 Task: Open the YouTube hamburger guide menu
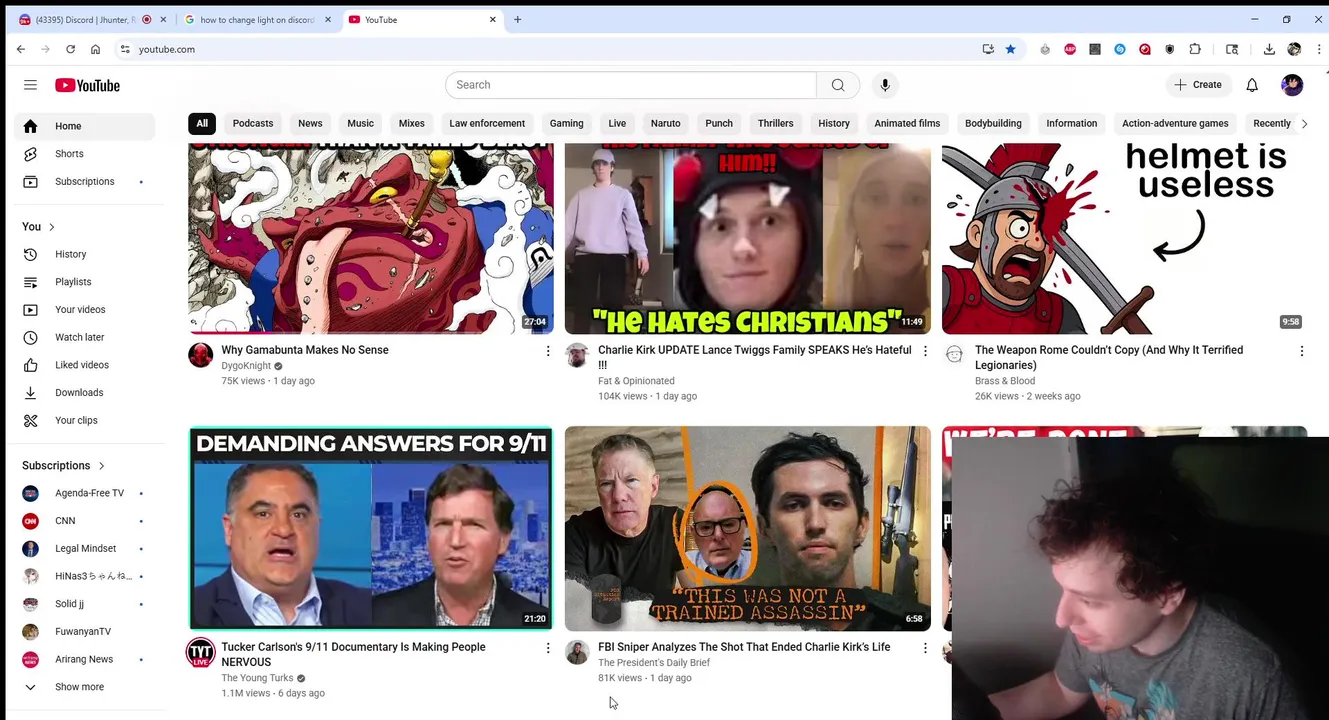pyautogui.click(x=30, y=85)
